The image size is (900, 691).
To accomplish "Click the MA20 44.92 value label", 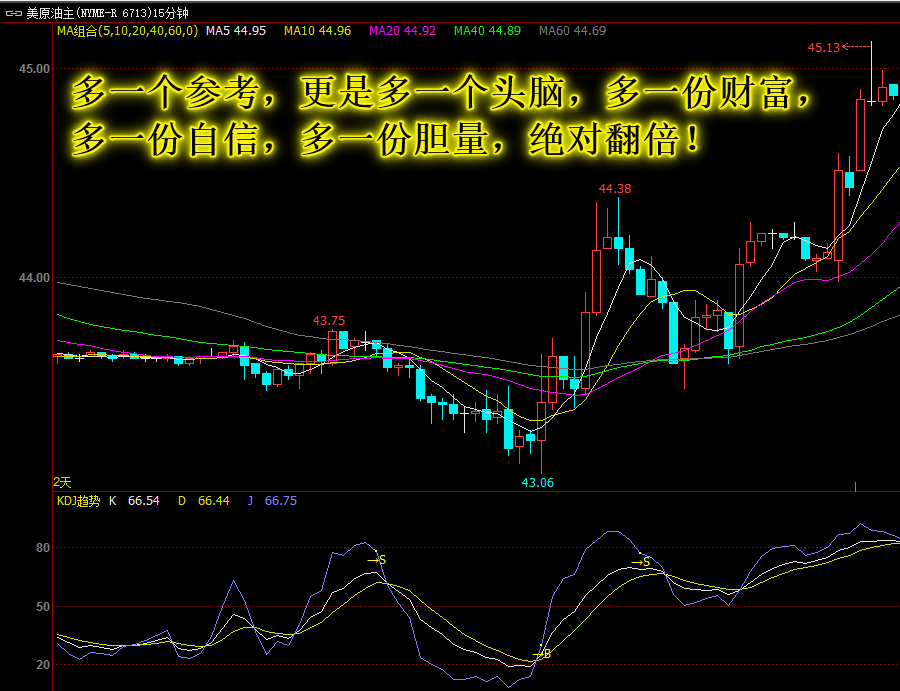I will click(402, 31).
